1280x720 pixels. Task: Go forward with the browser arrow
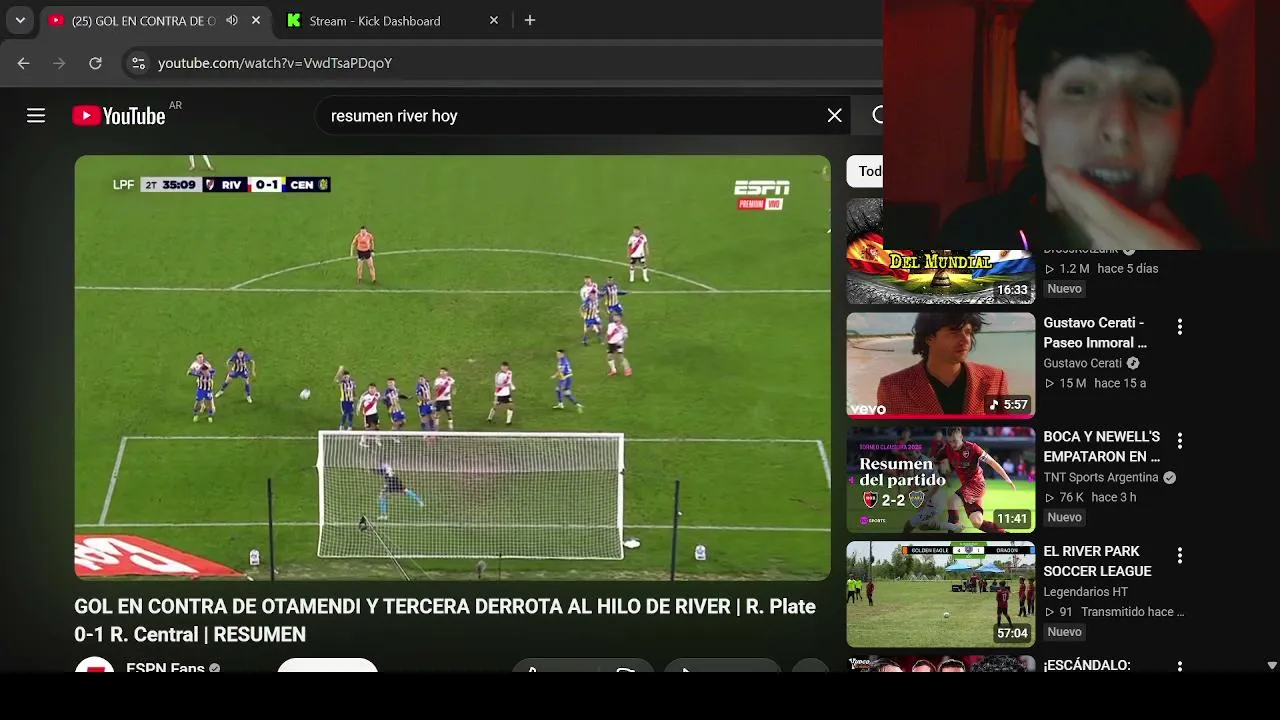[x=59, y=63]
